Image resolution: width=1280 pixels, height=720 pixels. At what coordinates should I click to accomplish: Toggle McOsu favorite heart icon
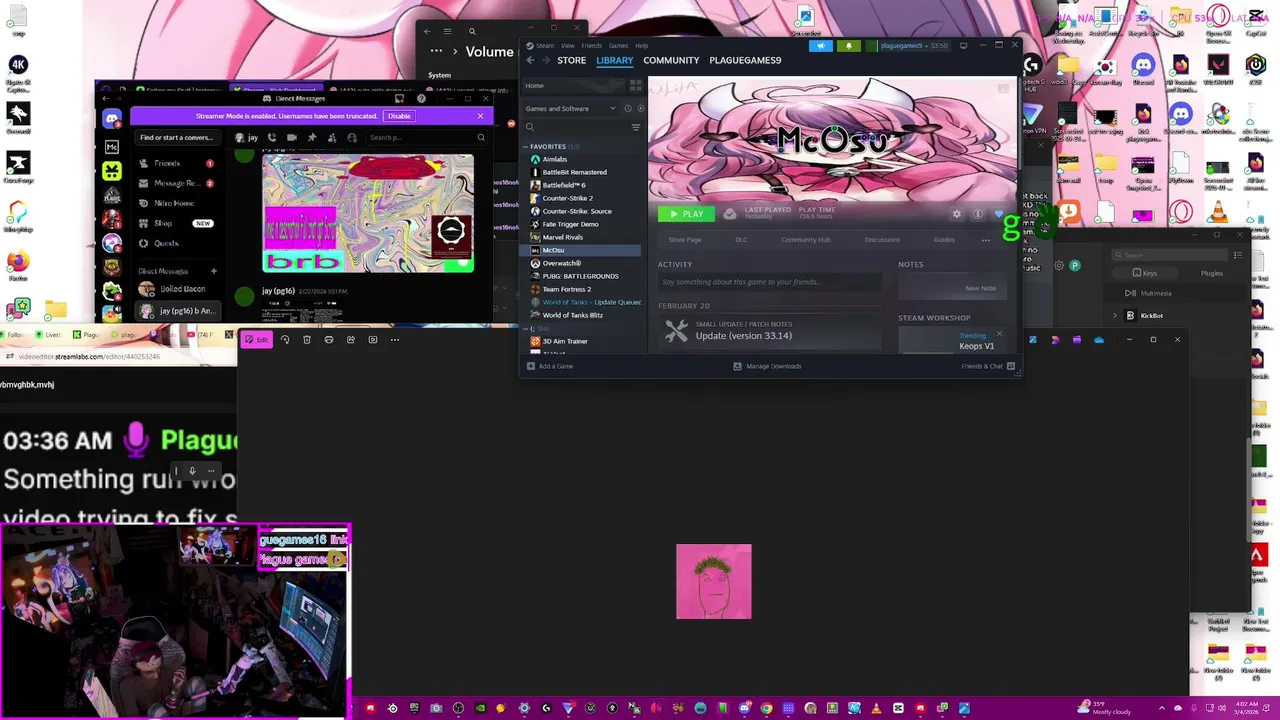tap(998, 214)
